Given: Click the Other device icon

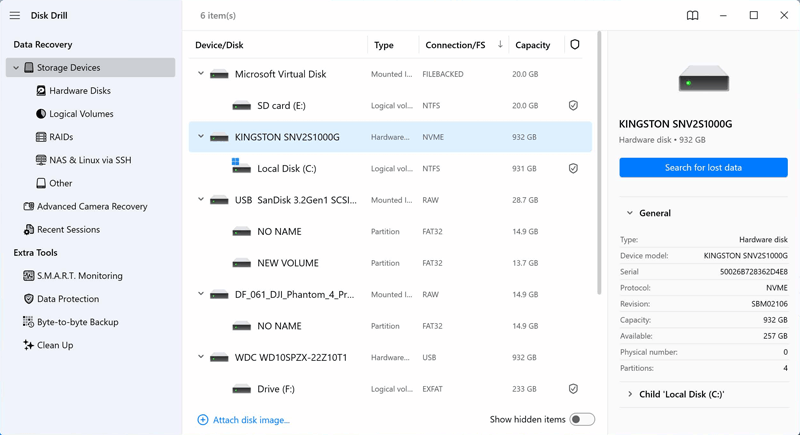Looking at the screenshot, I should (41, 183).
